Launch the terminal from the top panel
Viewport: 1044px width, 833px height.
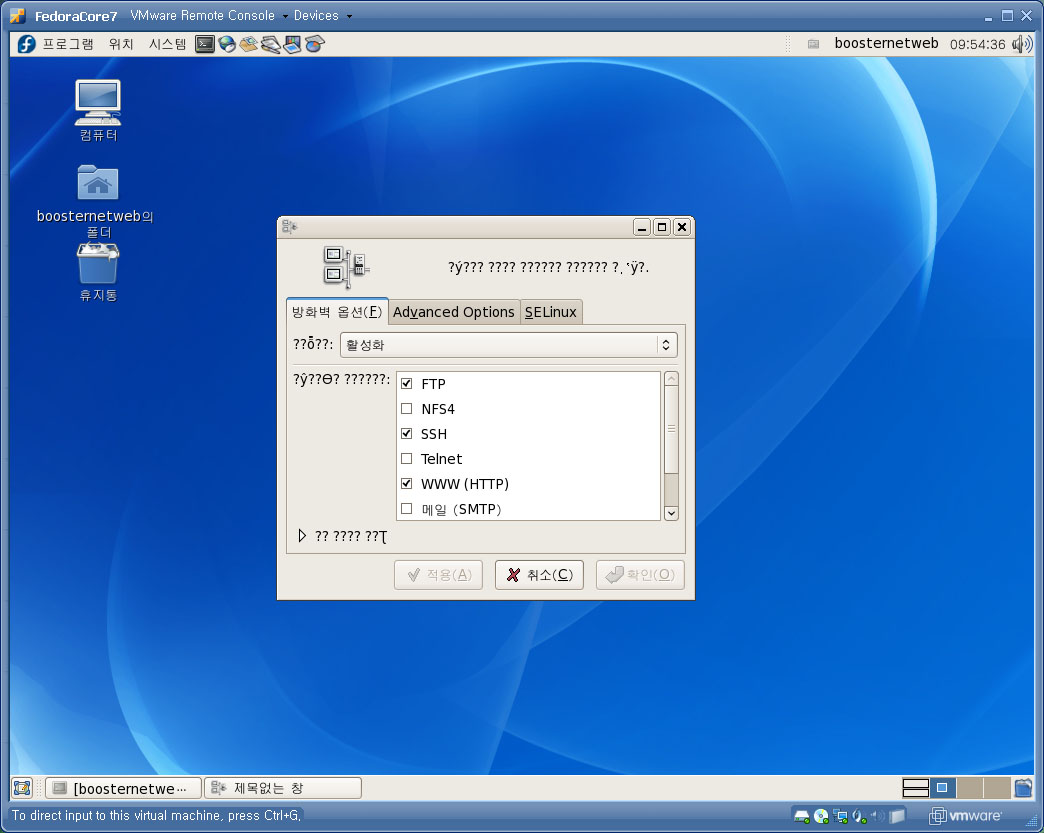205,44
